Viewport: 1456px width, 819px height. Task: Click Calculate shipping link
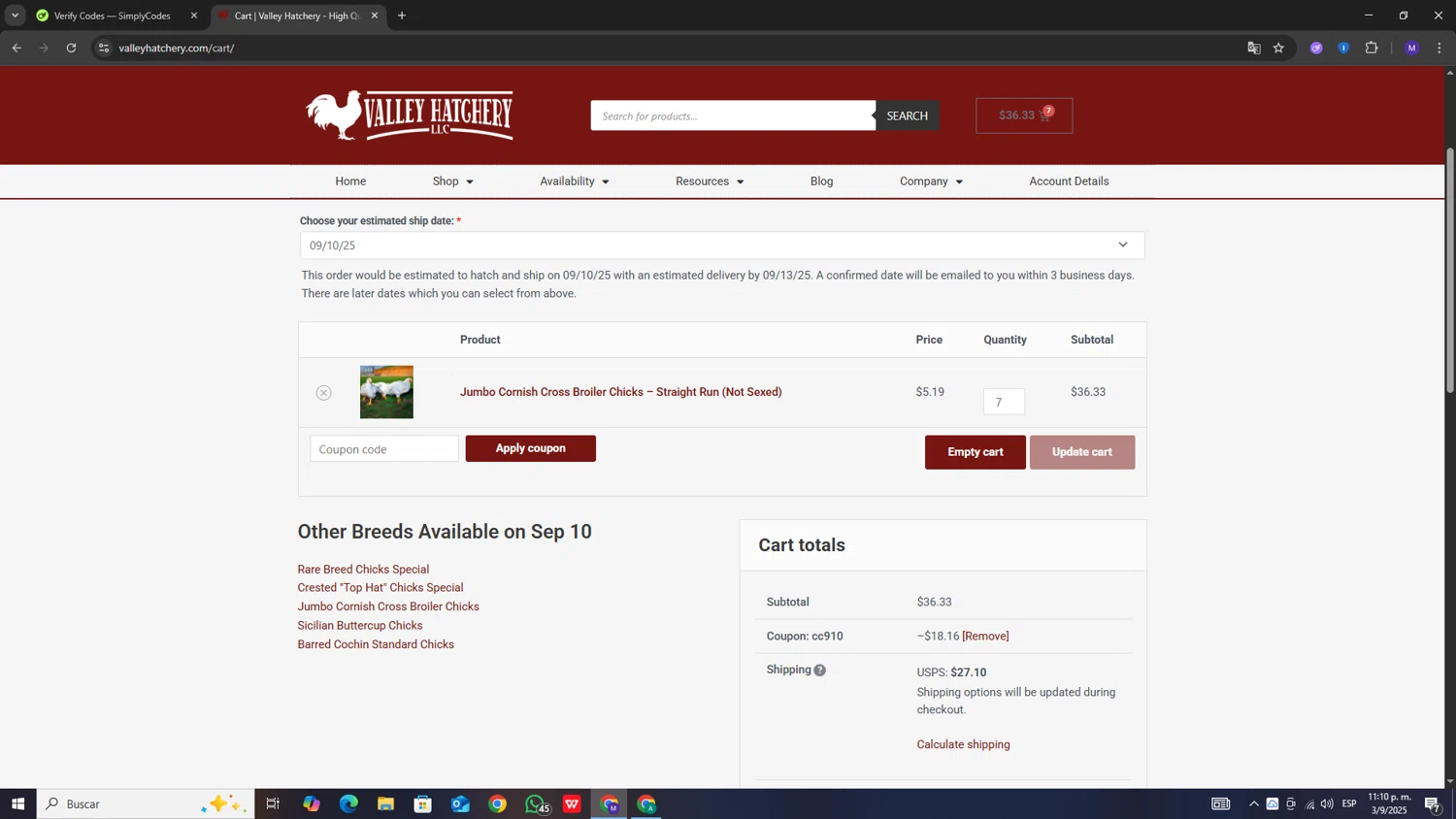963,744
